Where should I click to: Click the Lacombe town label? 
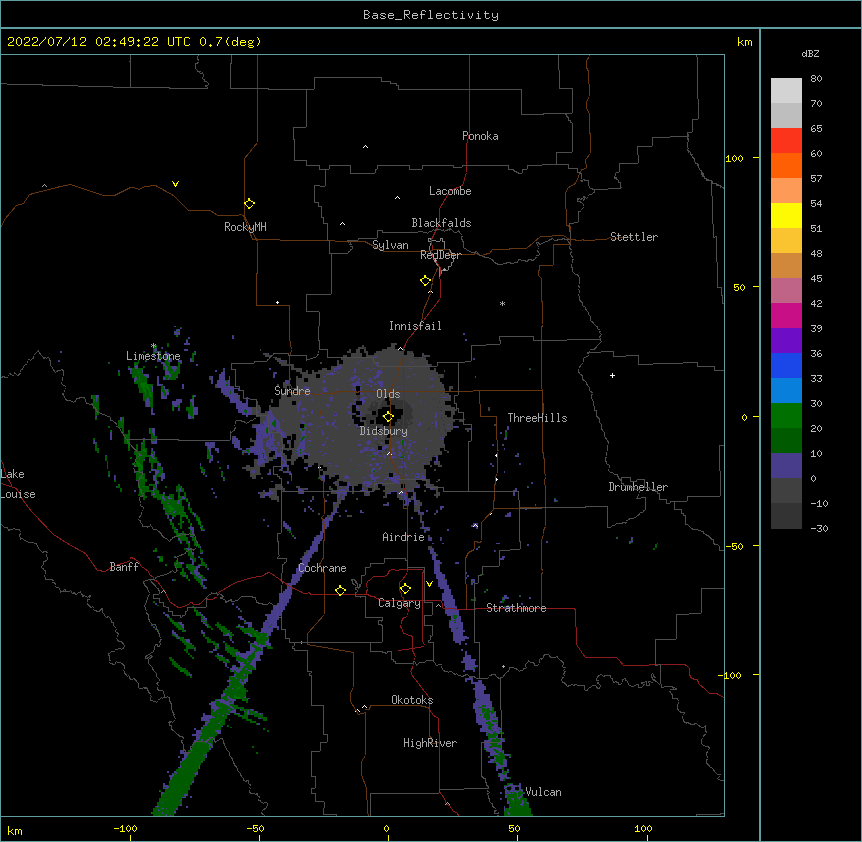[450, 191]
